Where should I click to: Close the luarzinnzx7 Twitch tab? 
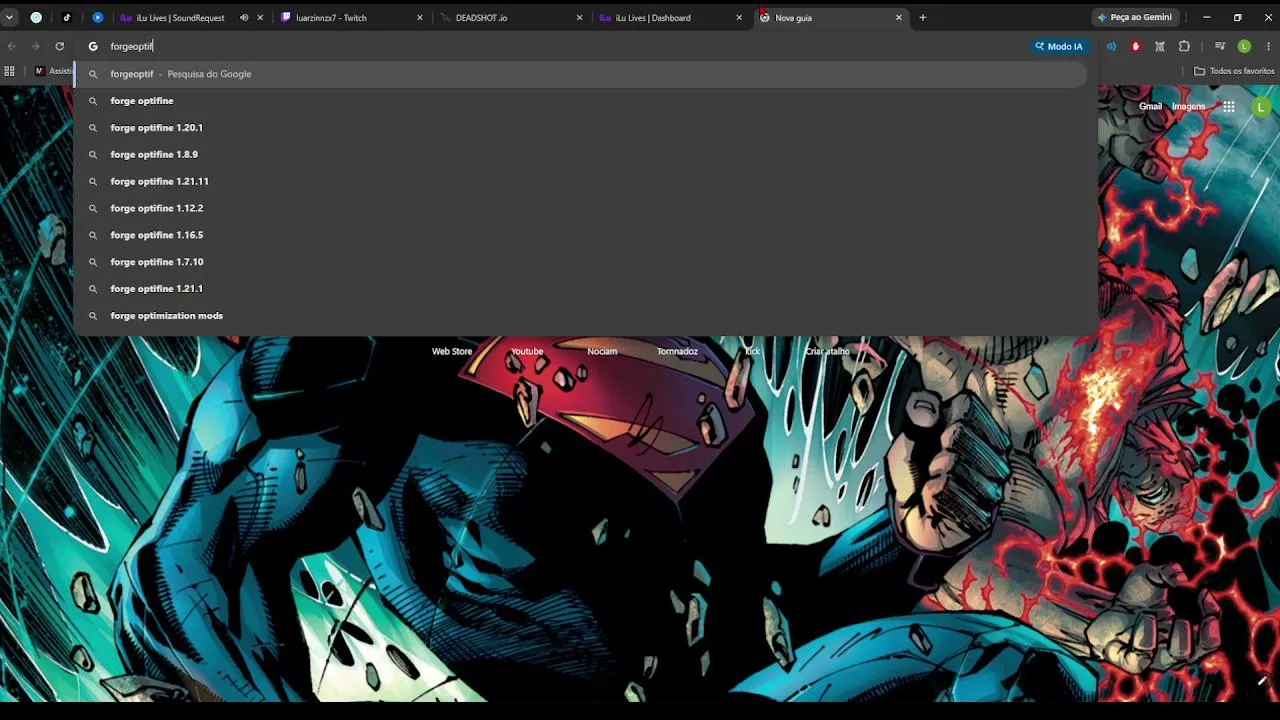[420, 17]
